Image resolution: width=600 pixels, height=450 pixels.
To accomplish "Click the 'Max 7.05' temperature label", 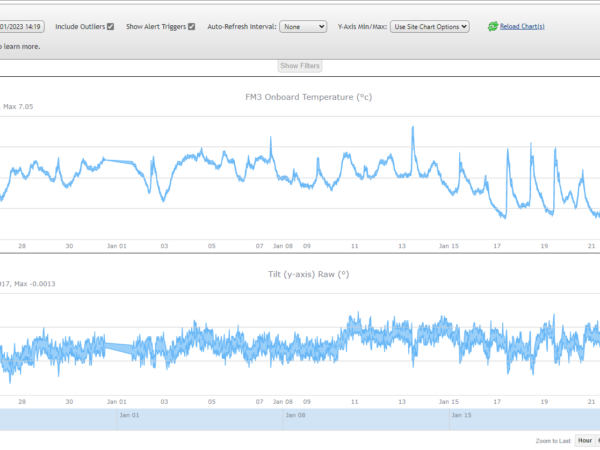I will point(18,107).
